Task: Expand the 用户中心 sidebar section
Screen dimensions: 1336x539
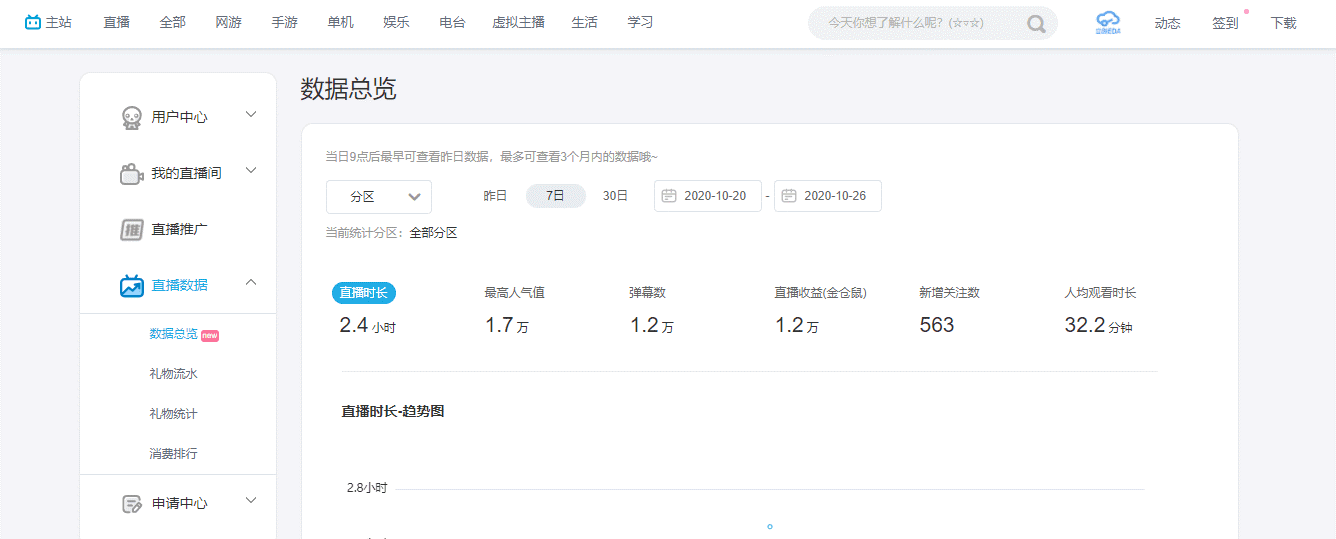Action: point(251,115)
